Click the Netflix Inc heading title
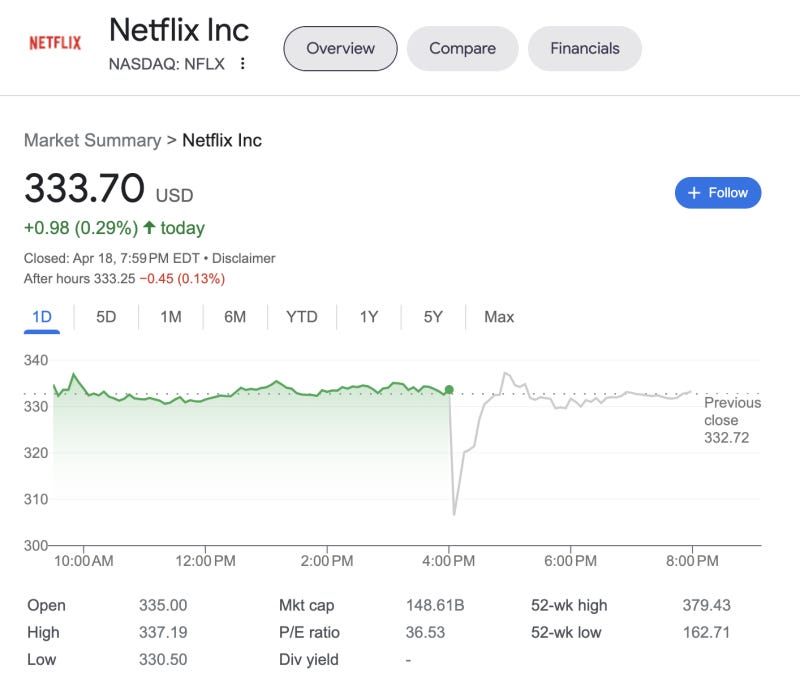This screenshot has height=683, width=800. coord(179,30)
